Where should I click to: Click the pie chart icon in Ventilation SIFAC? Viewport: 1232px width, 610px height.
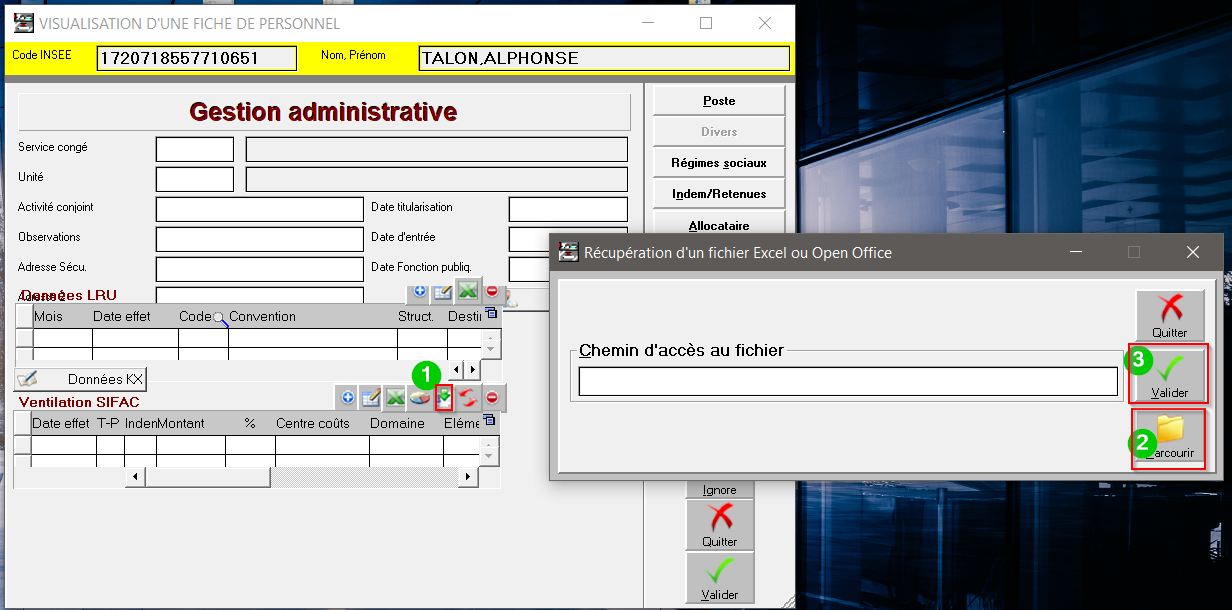pyautogui.click(x=420, y=398)
